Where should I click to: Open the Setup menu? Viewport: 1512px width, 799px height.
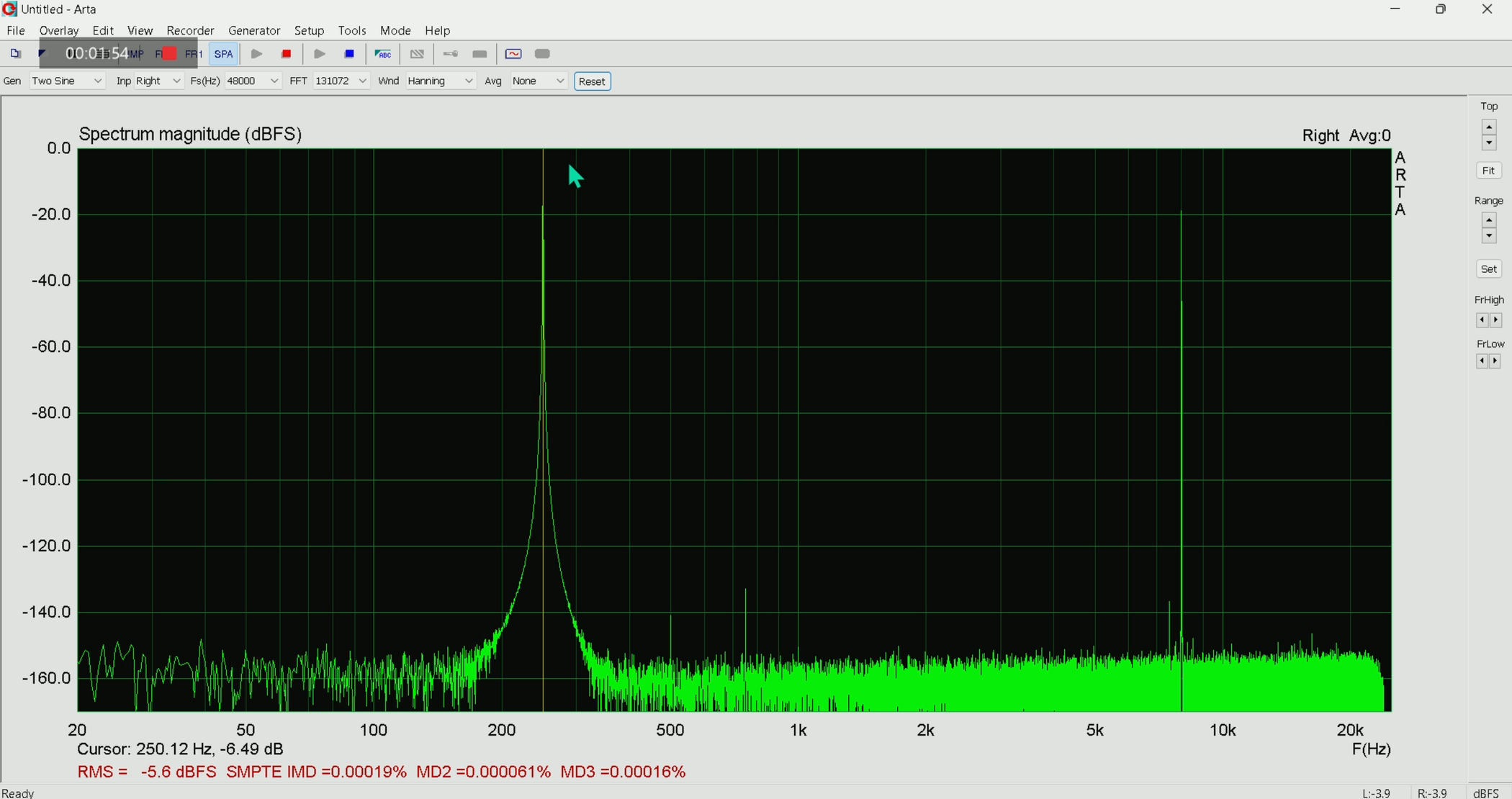tap(309, 30)
